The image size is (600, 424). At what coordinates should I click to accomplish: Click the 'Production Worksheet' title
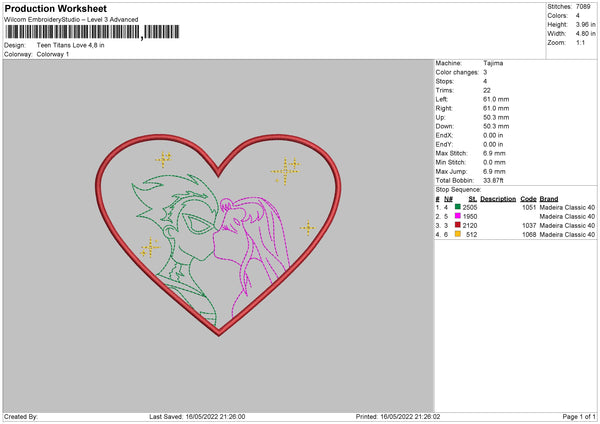(x=55, y=8)
